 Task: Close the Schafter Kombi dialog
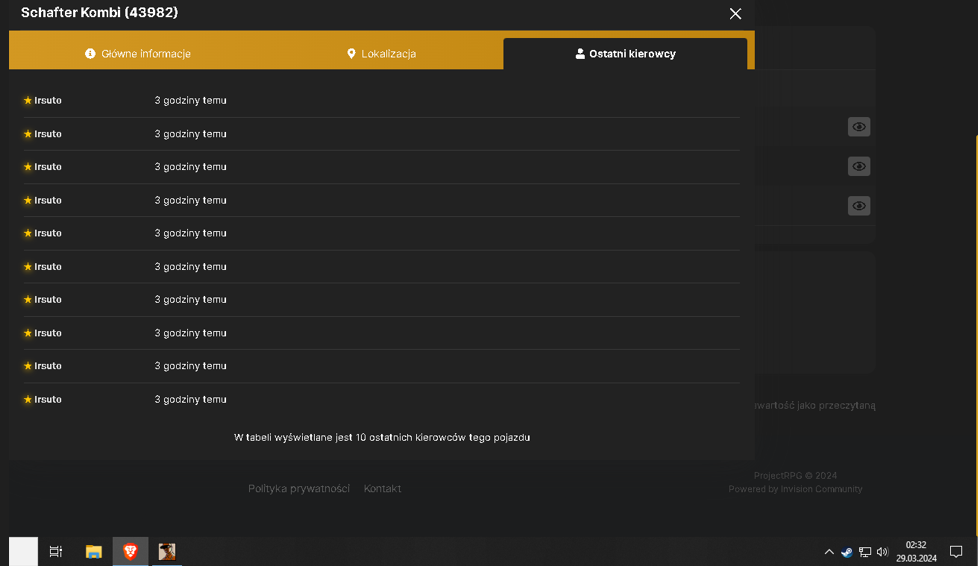[x=735, y=14]
